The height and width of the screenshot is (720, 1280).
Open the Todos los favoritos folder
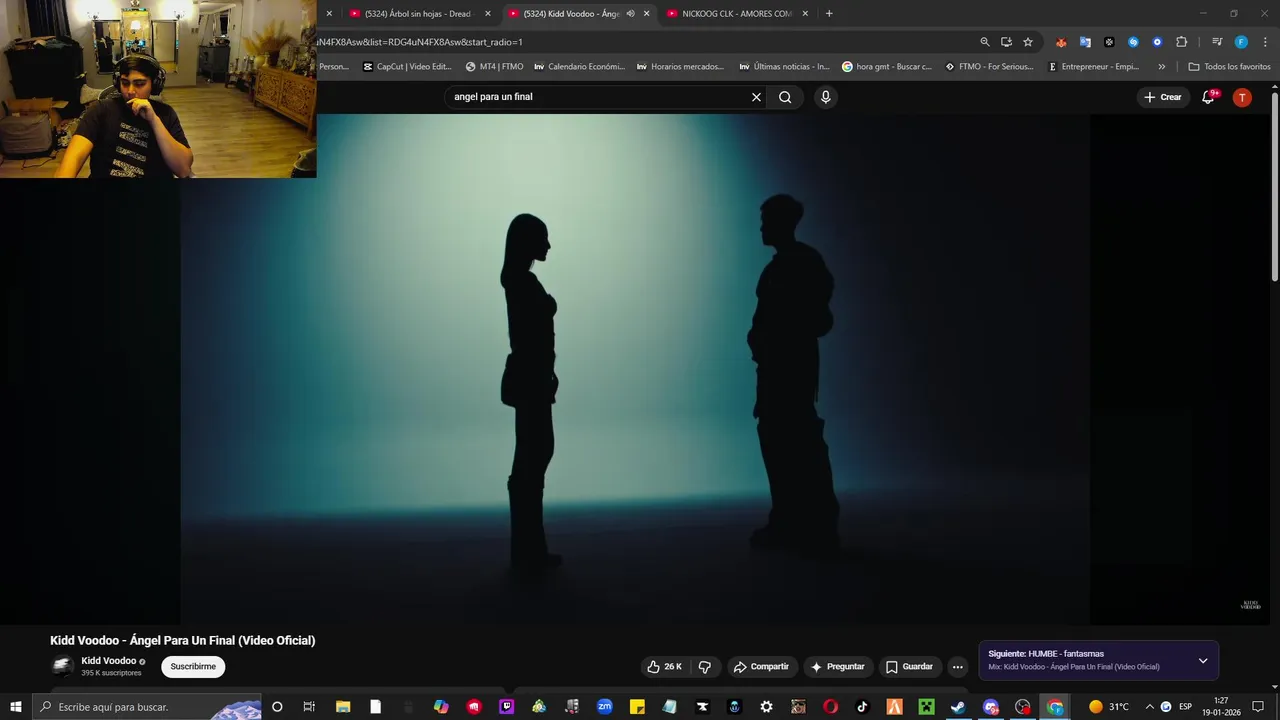1229,67
